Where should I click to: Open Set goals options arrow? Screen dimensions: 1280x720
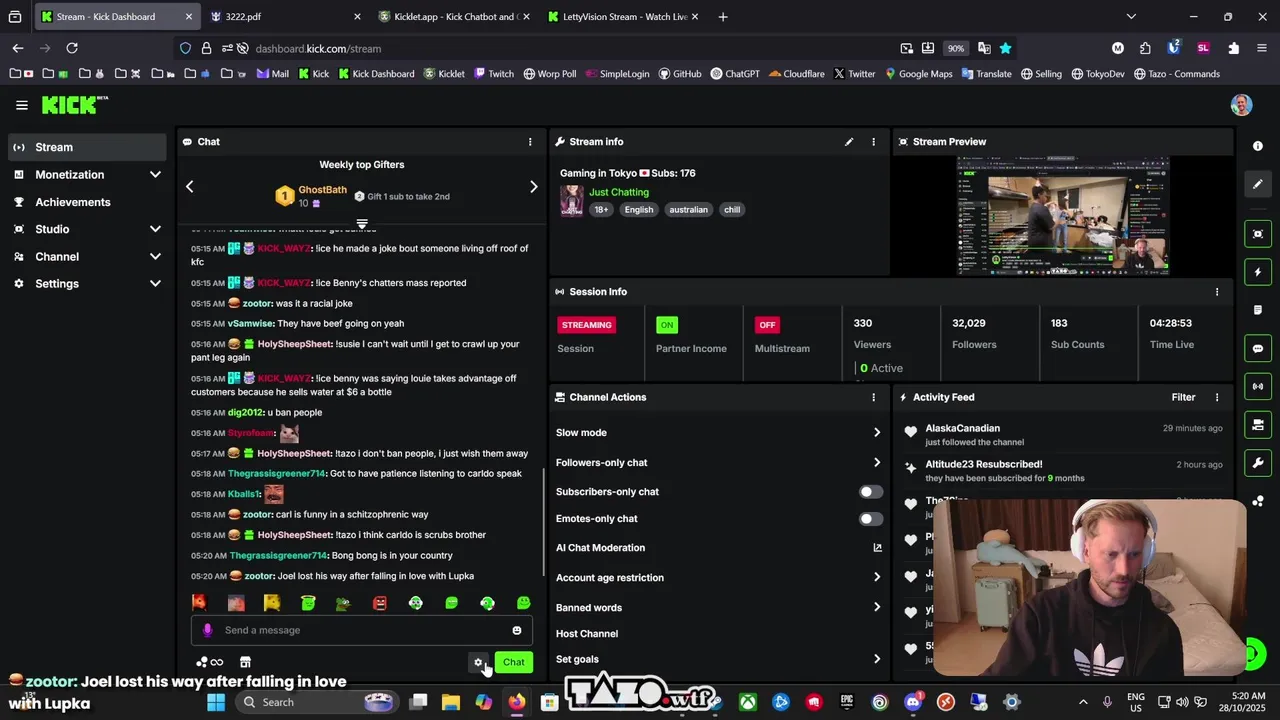tap(877, 659)
